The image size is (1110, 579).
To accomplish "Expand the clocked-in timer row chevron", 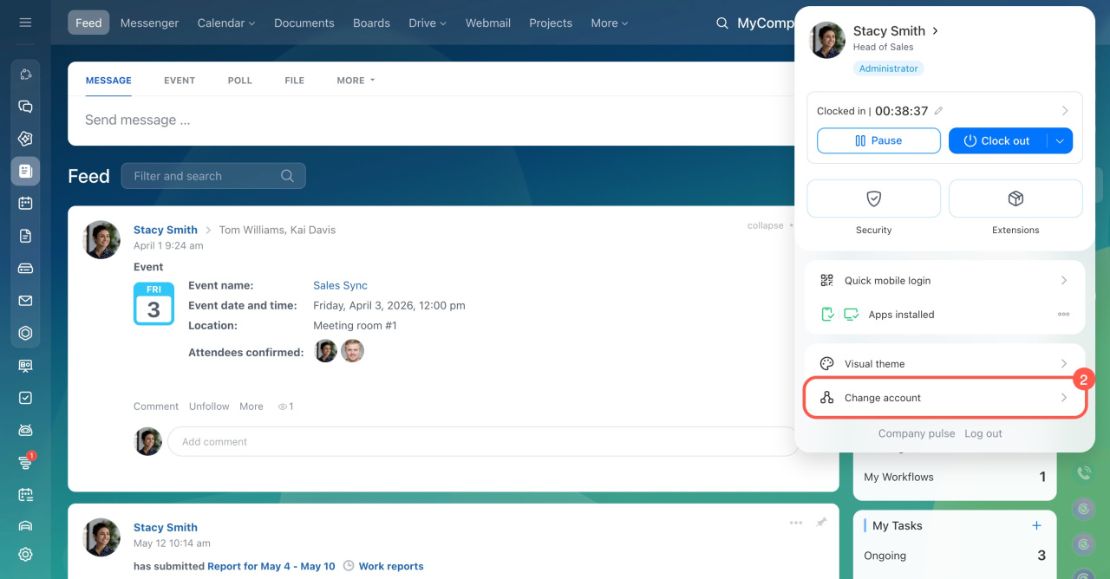I will coord(1065,110).
